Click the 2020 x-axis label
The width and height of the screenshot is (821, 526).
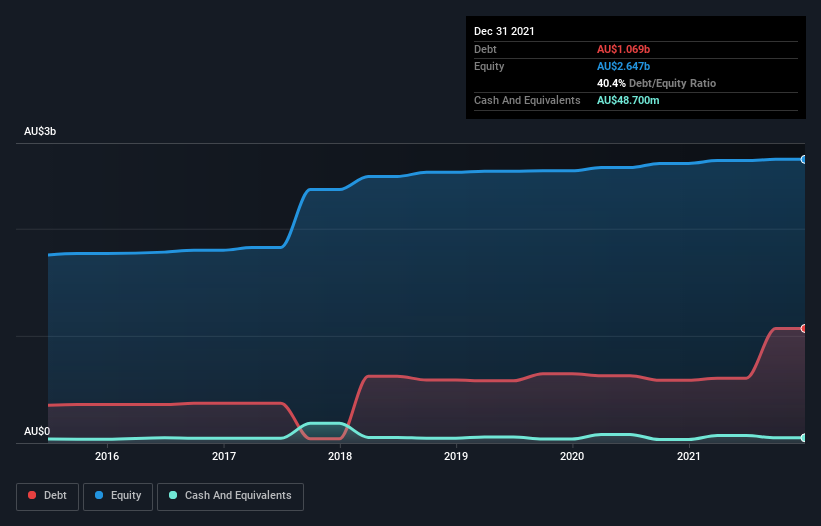[x=572, y=456]
